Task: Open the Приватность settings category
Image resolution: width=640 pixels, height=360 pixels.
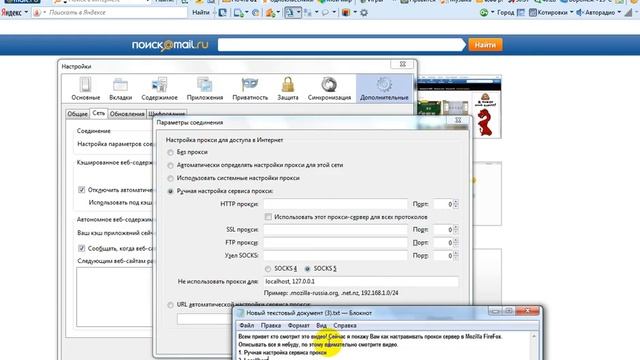Action: point(250,89)
